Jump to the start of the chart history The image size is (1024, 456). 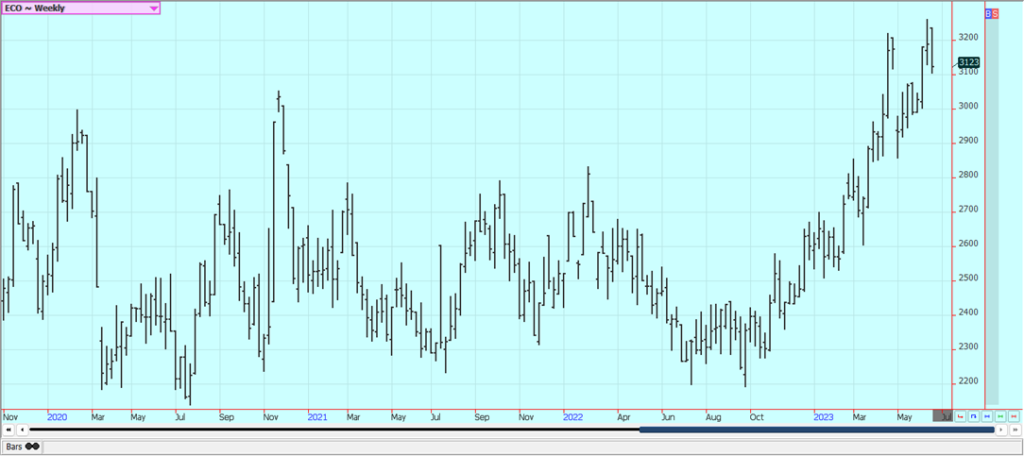click(x=8, y=429)
